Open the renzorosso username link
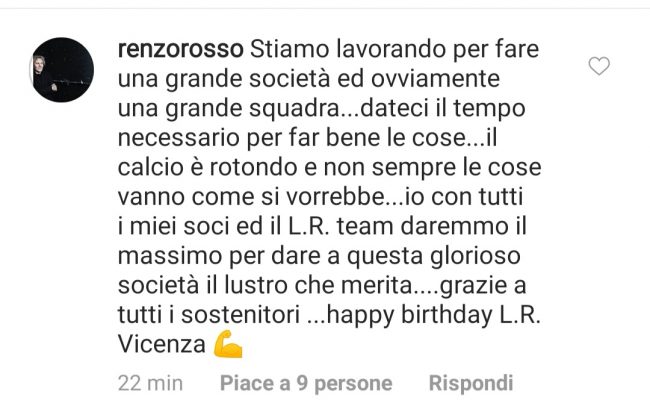650x415 pixels. pyautogui.click(x=181, y=50)
